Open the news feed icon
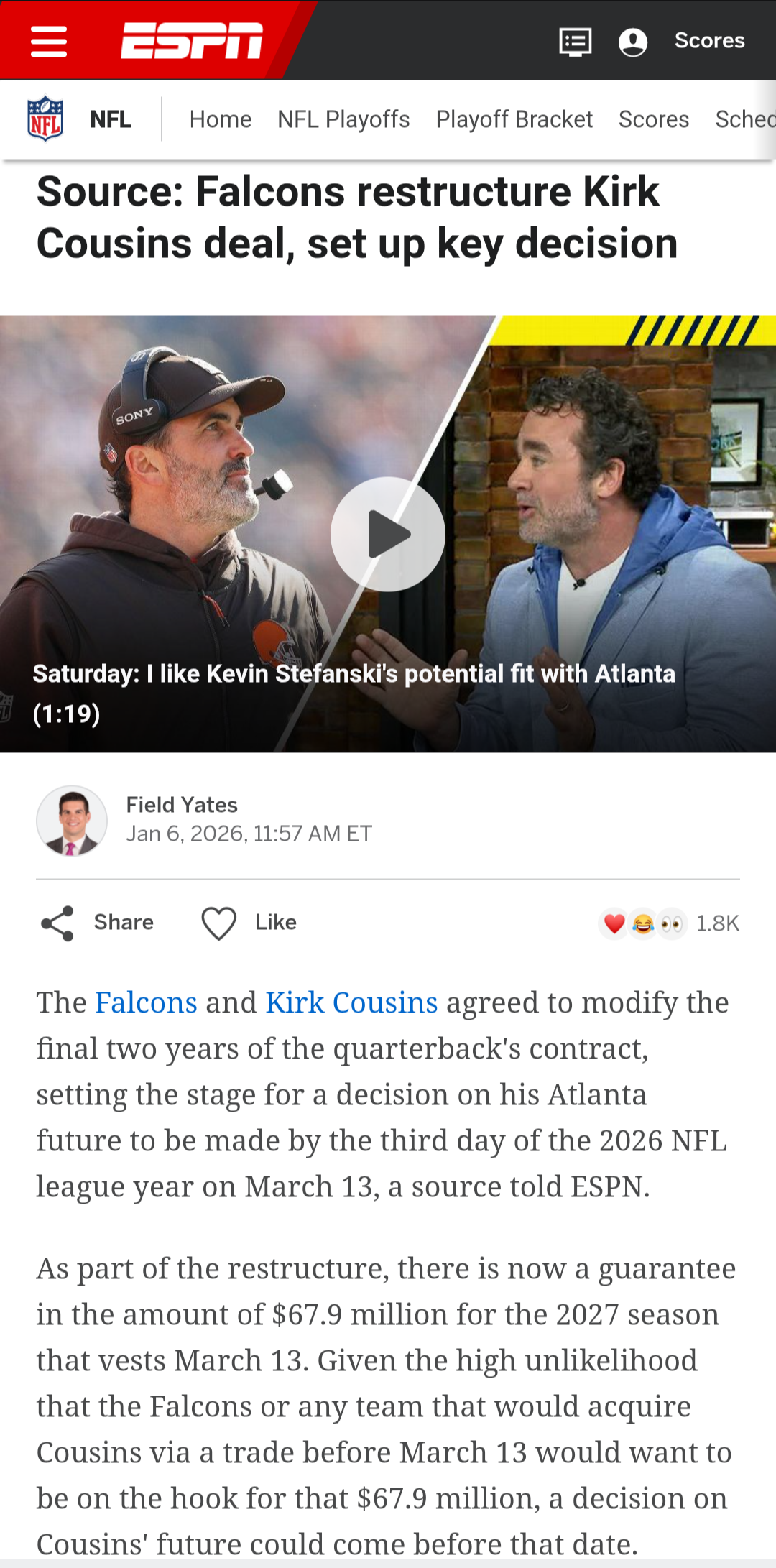Screen dimensions: 776x1568 click(x=576, y=42)
